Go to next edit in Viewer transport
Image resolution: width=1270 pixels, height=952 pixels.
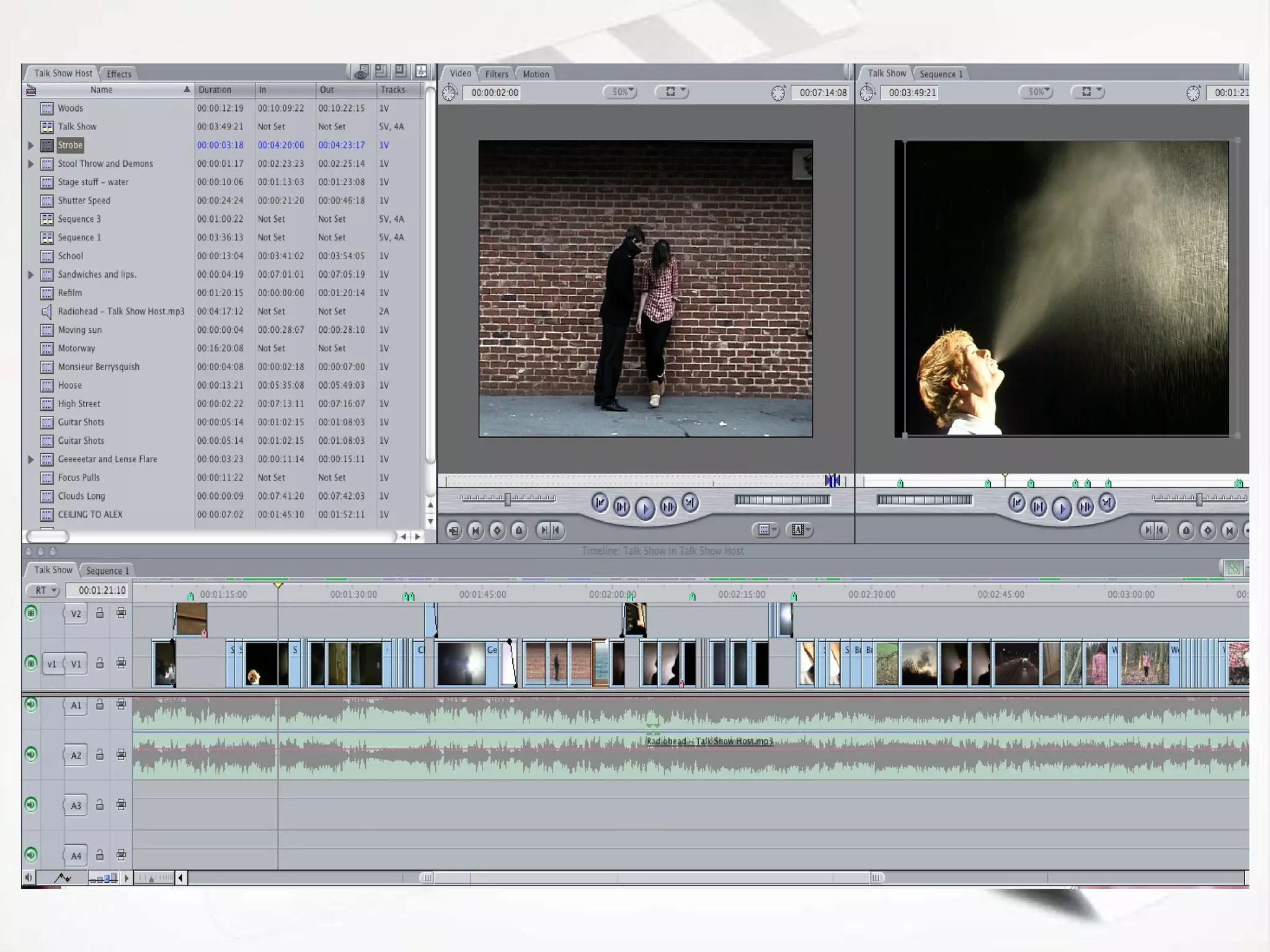(690, 503)
